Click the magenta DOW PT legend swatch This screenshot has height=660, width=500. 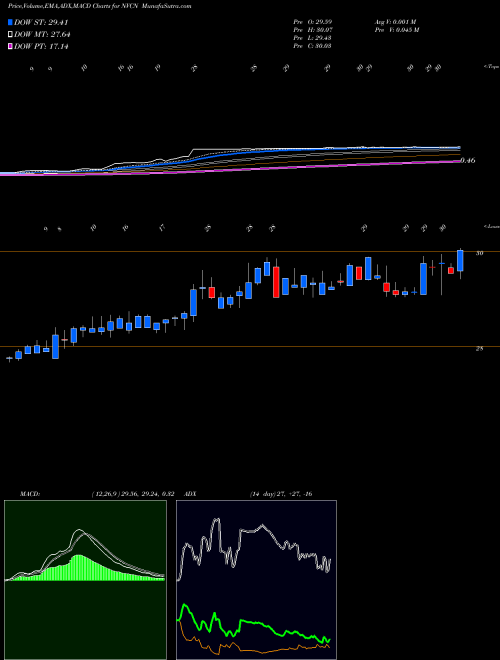11,46
